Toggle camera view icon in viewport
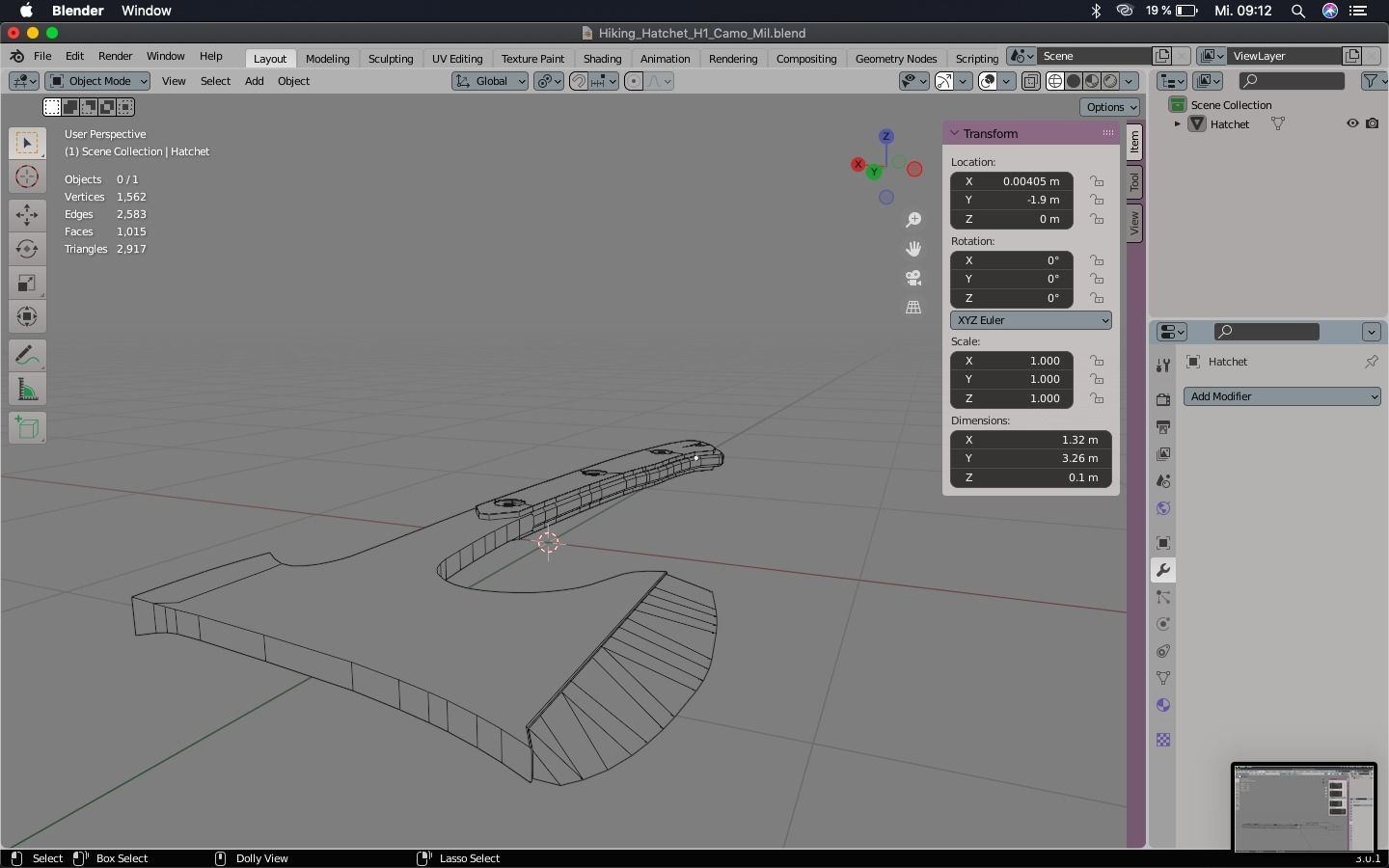This screenshot has height=868, width=1389. tap(913, 278)
